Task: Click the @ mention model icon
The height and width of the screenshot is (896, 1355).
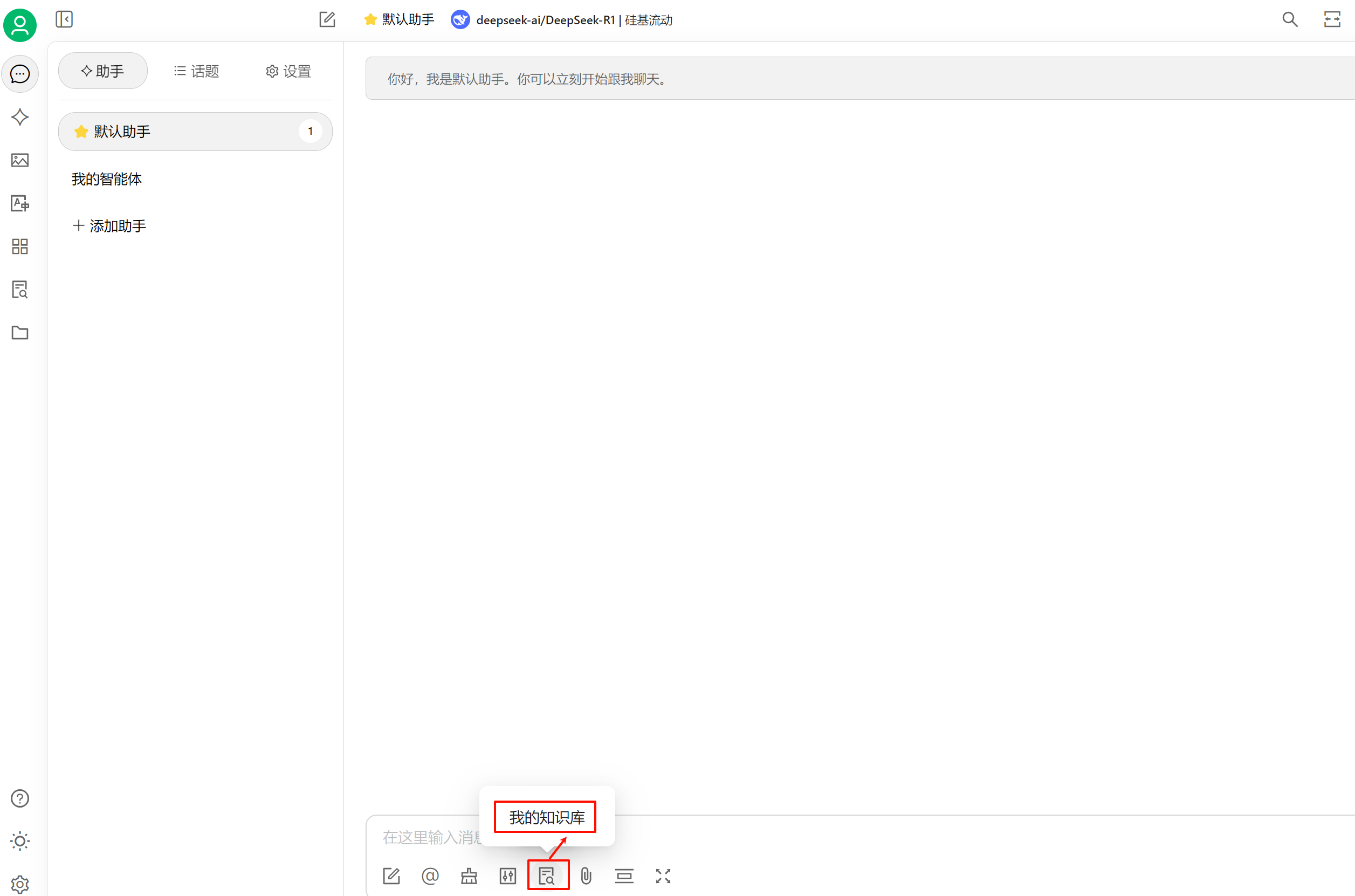Action: (430, 876)
